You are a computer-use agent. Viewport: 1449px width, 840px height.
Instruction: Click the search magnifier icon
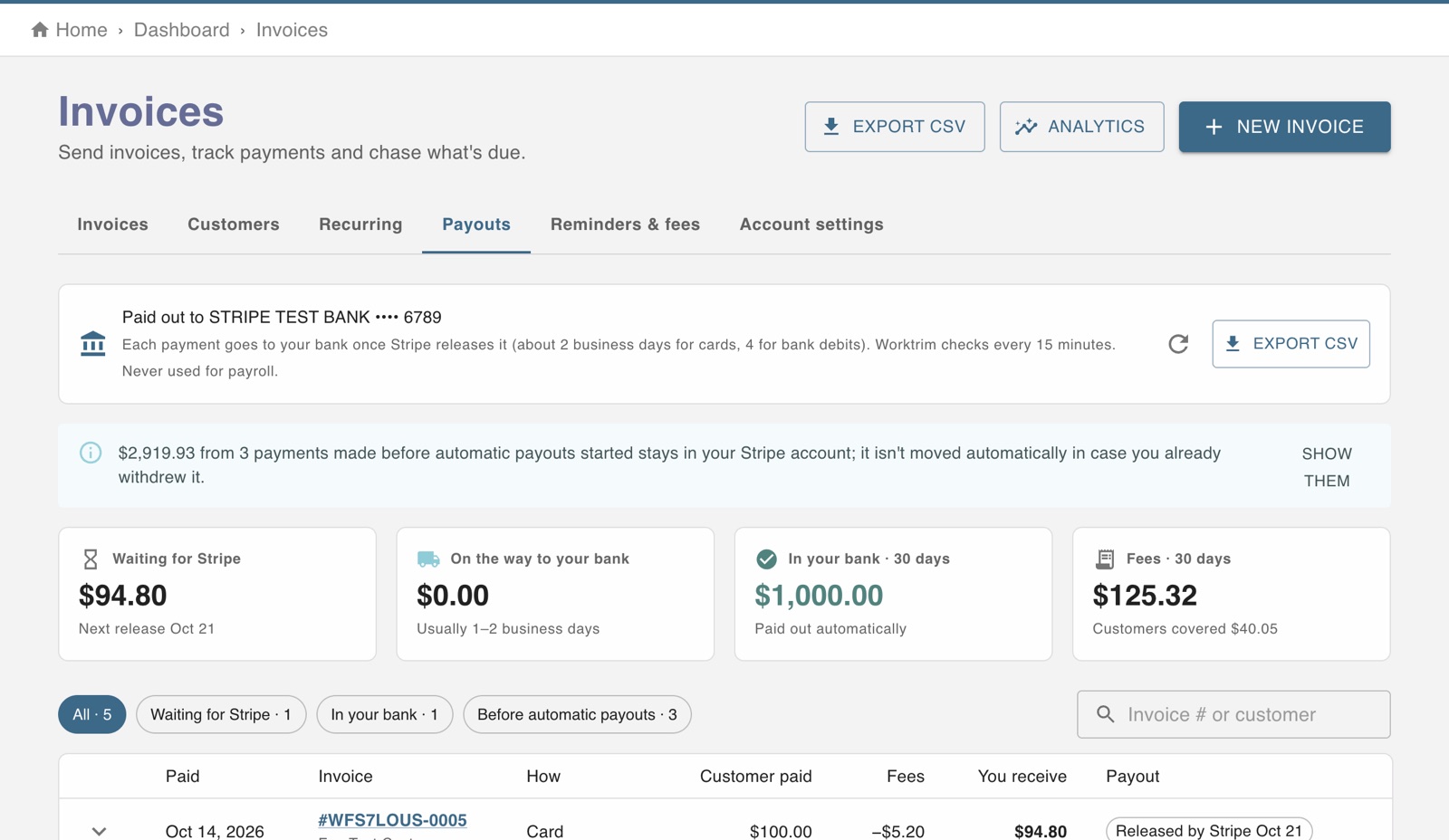click(1105, 714)
